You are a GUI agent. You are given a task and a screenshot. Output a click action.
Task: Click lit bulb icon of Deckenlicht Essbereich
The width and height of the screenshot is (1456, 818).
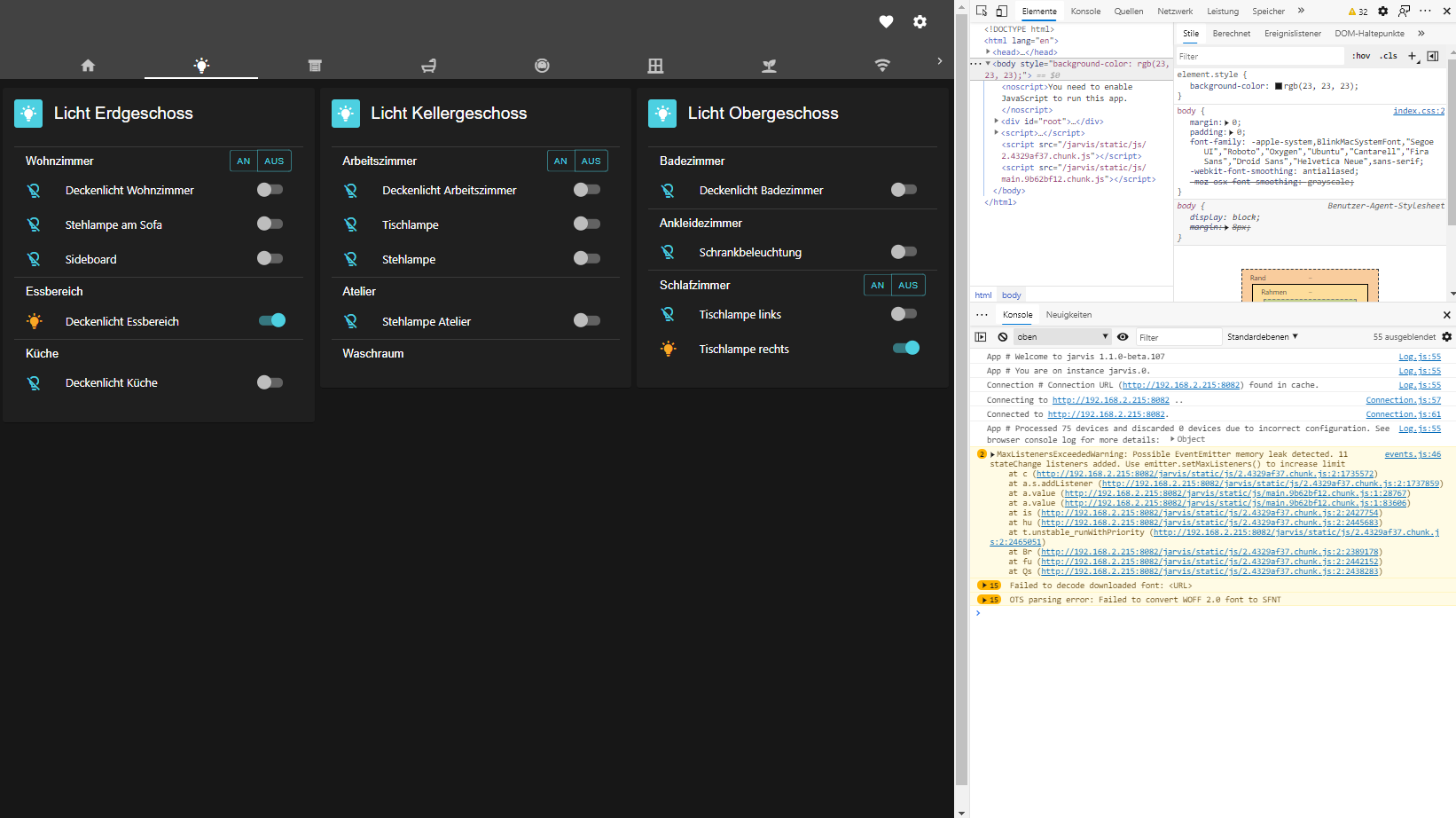pos(34,321)
